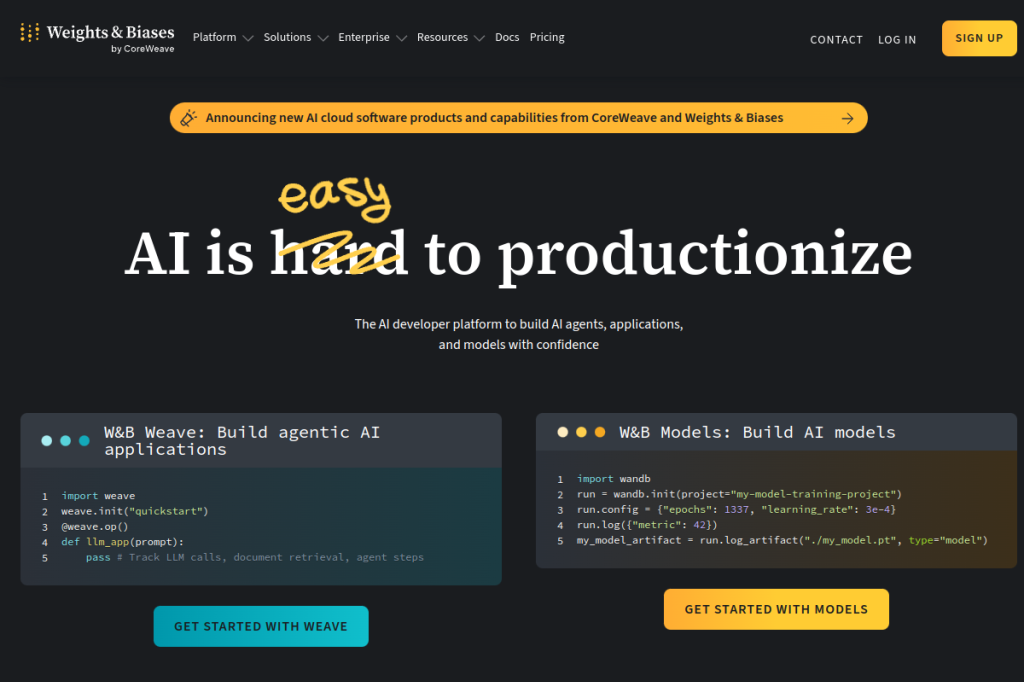Click the 'run = wandb.init(...)' code line
This screenshot has width=1024, height=682.
[739, 494]
